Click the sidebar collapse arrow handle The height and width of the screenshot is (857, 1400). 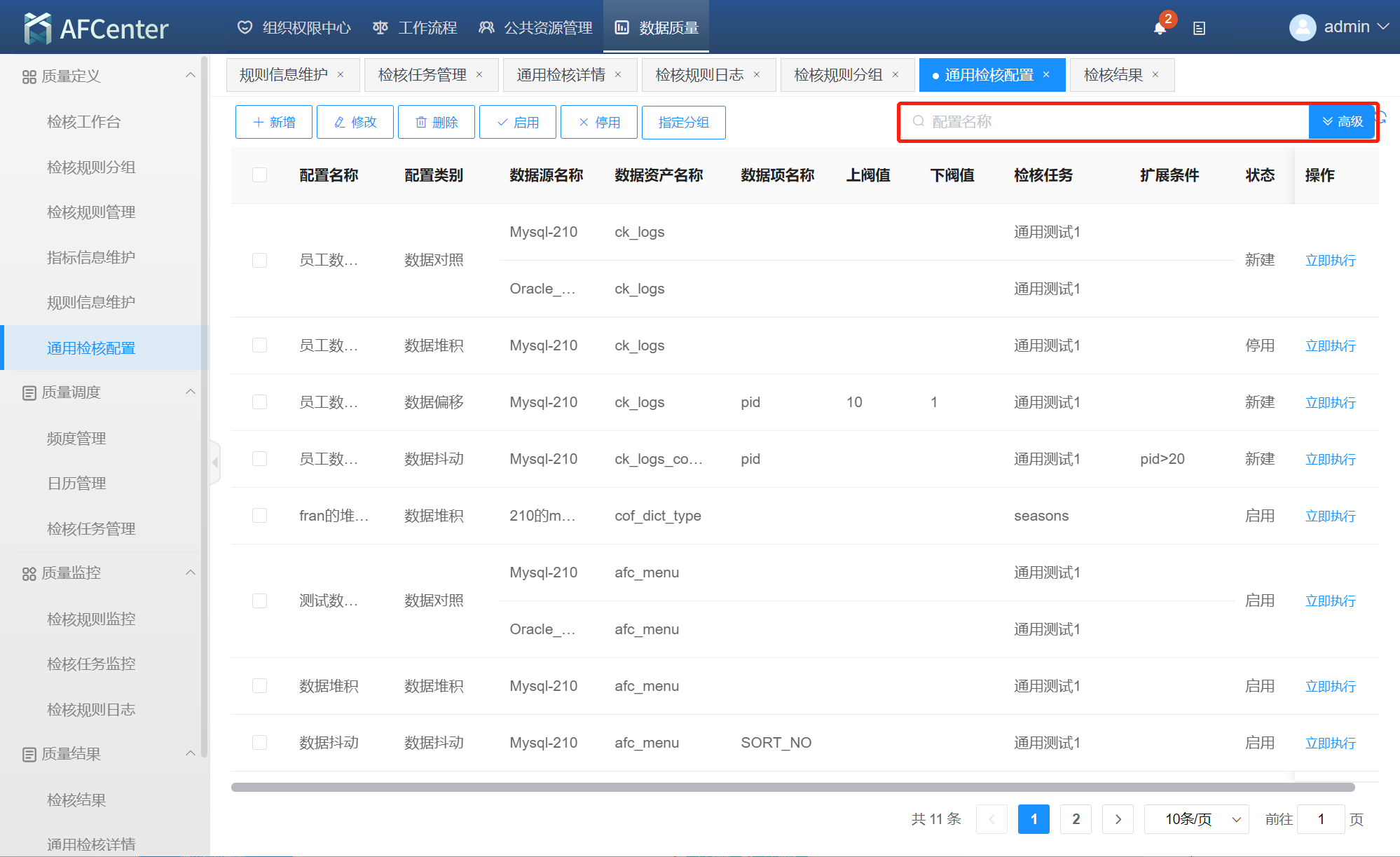(215, 462)
